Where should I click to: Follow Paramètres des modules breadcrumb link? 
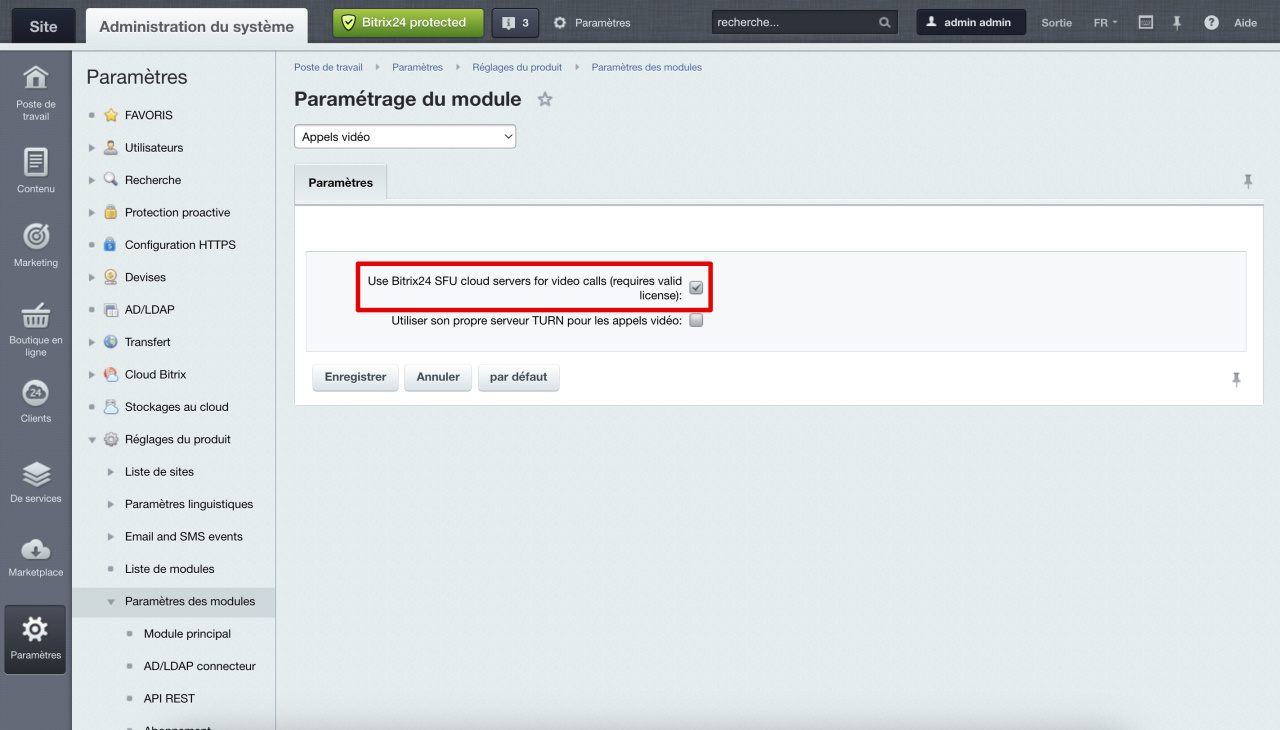pos(647,67)
